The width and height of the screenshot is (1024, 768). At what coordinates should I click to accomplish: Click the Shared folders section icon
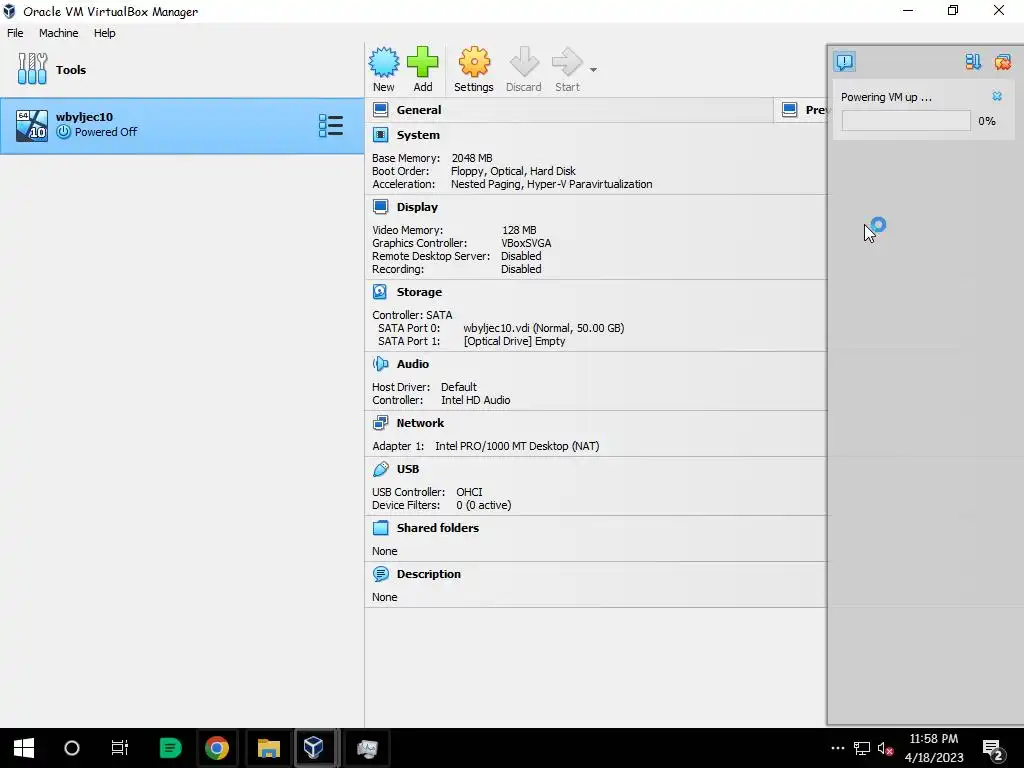tap(380, 528)
